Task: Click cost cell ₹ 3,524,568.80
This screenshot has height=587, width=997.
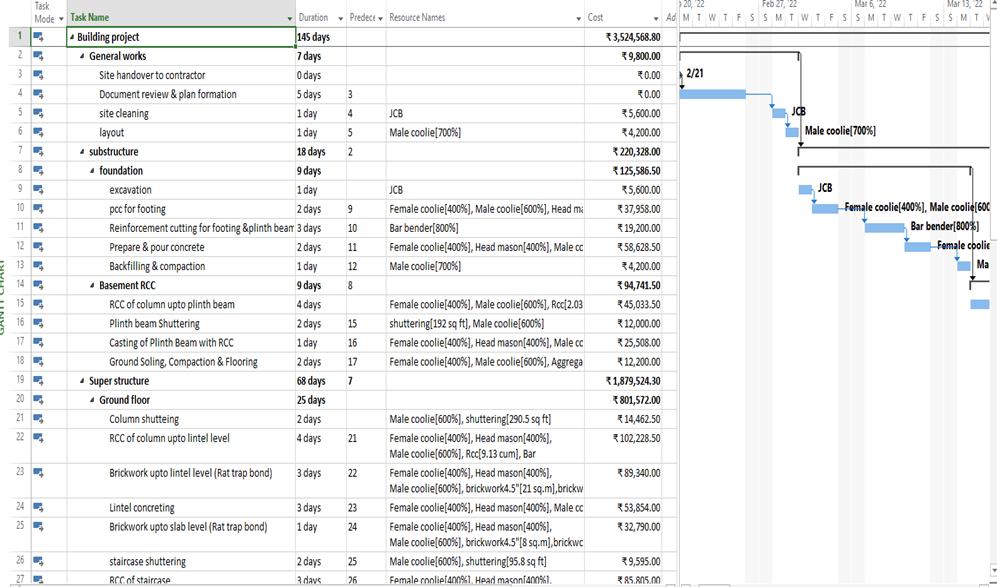Action: (x=623, y=37)
